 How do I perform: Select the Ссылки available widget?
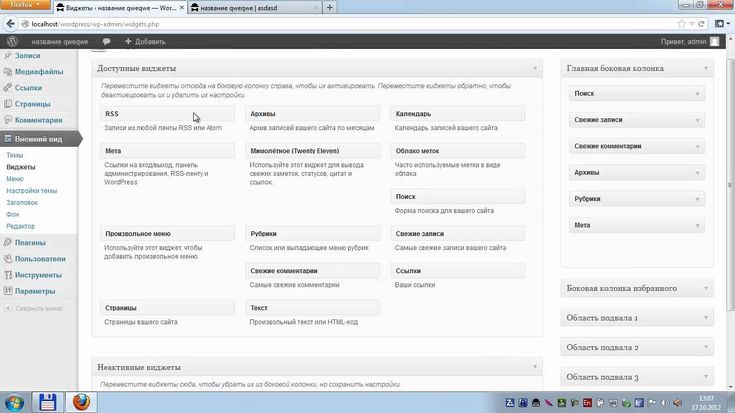[x=458, y=270]
